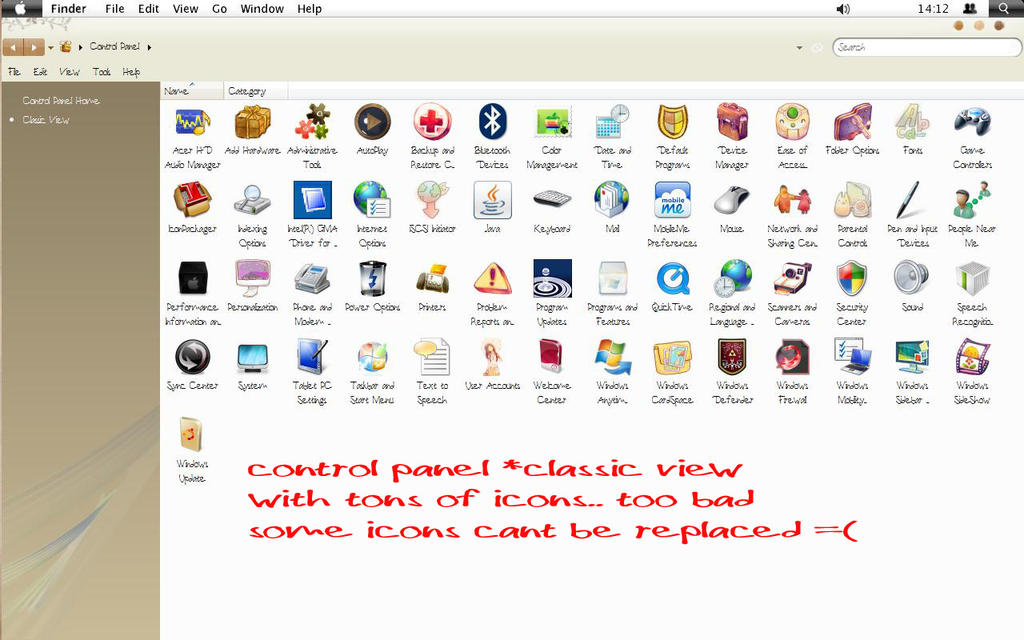
Task: Open Game Controllers icon
Action: tap(972, 122)
